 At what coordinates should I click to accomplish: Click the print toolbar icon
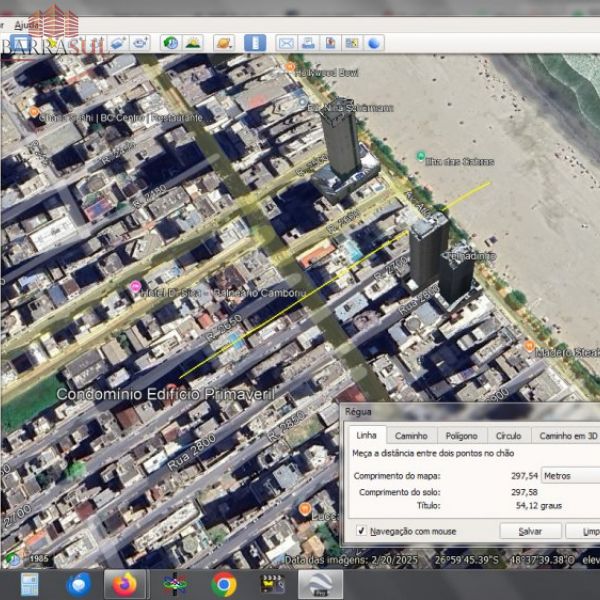point(308,43)
